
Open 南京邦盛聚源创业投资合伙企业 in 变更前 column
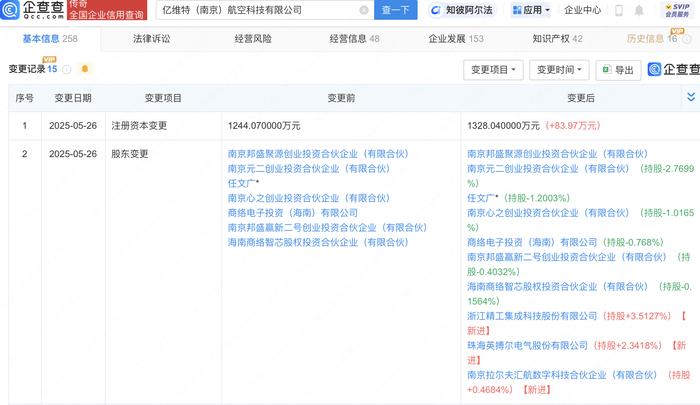click(x=318, y=154)
